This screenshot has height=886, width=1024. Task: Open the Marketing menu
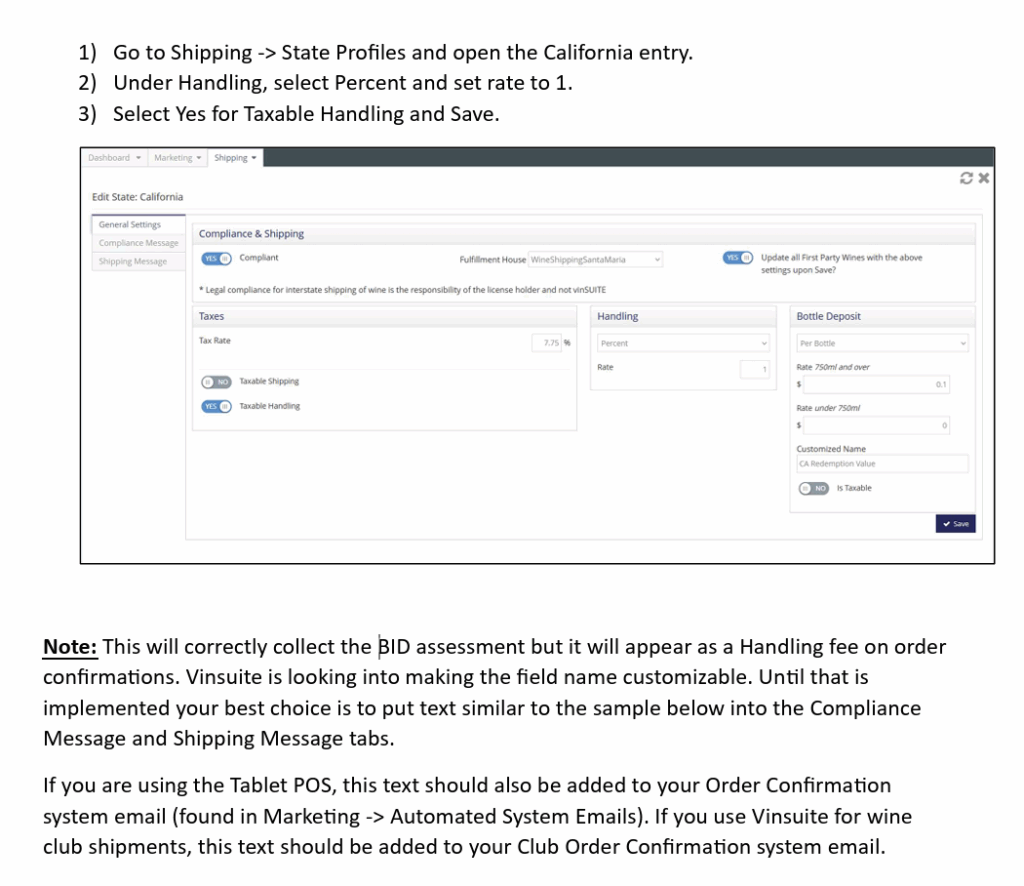tap(178, 158)
